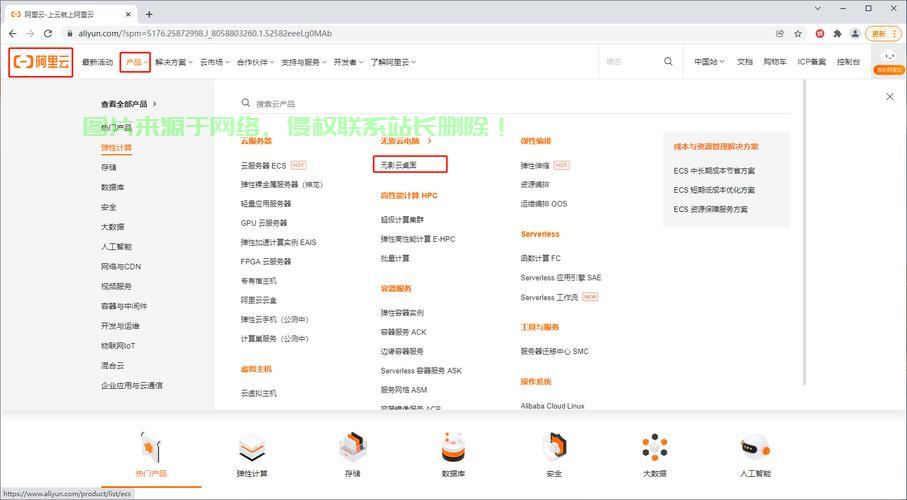
Task: Open 弹性伸缩 product
Action: (x=535, y=166)
